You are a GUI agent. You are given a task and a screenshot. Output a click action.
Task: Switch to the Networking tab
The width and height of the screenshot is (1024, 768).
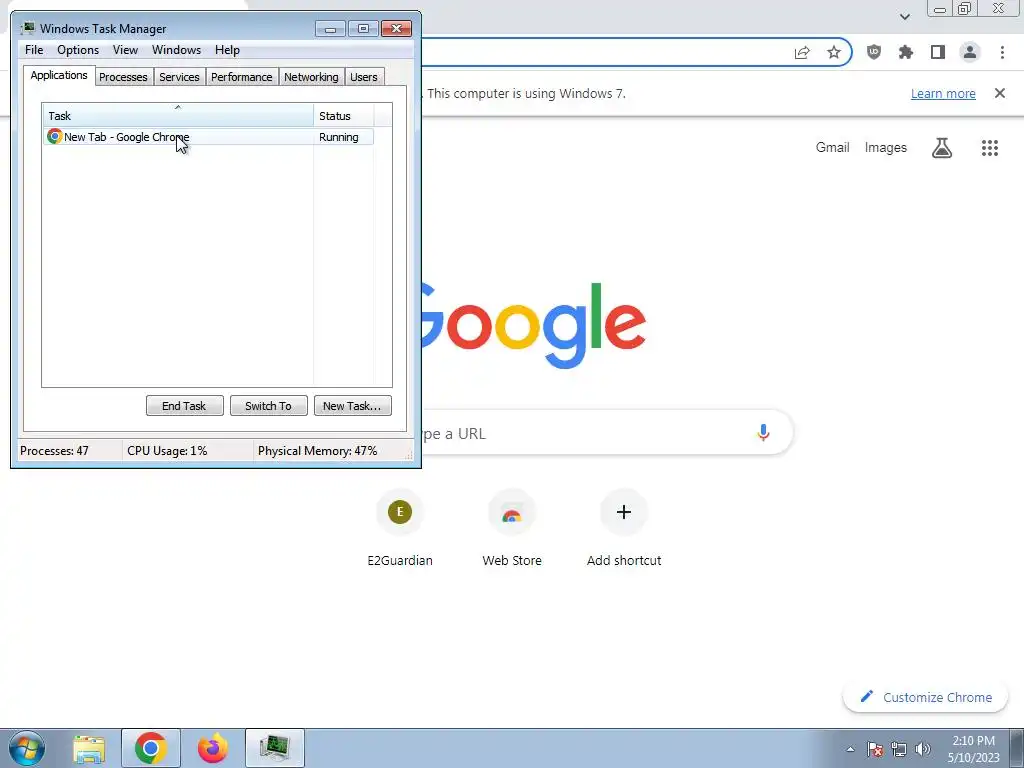coord(311,77)
